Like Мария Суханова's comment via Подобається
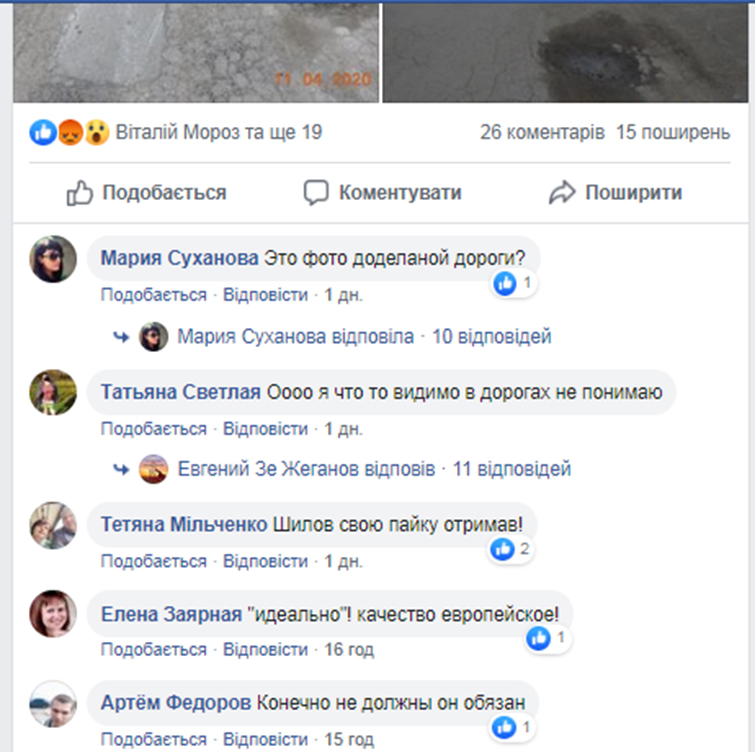 click(154, 295)
